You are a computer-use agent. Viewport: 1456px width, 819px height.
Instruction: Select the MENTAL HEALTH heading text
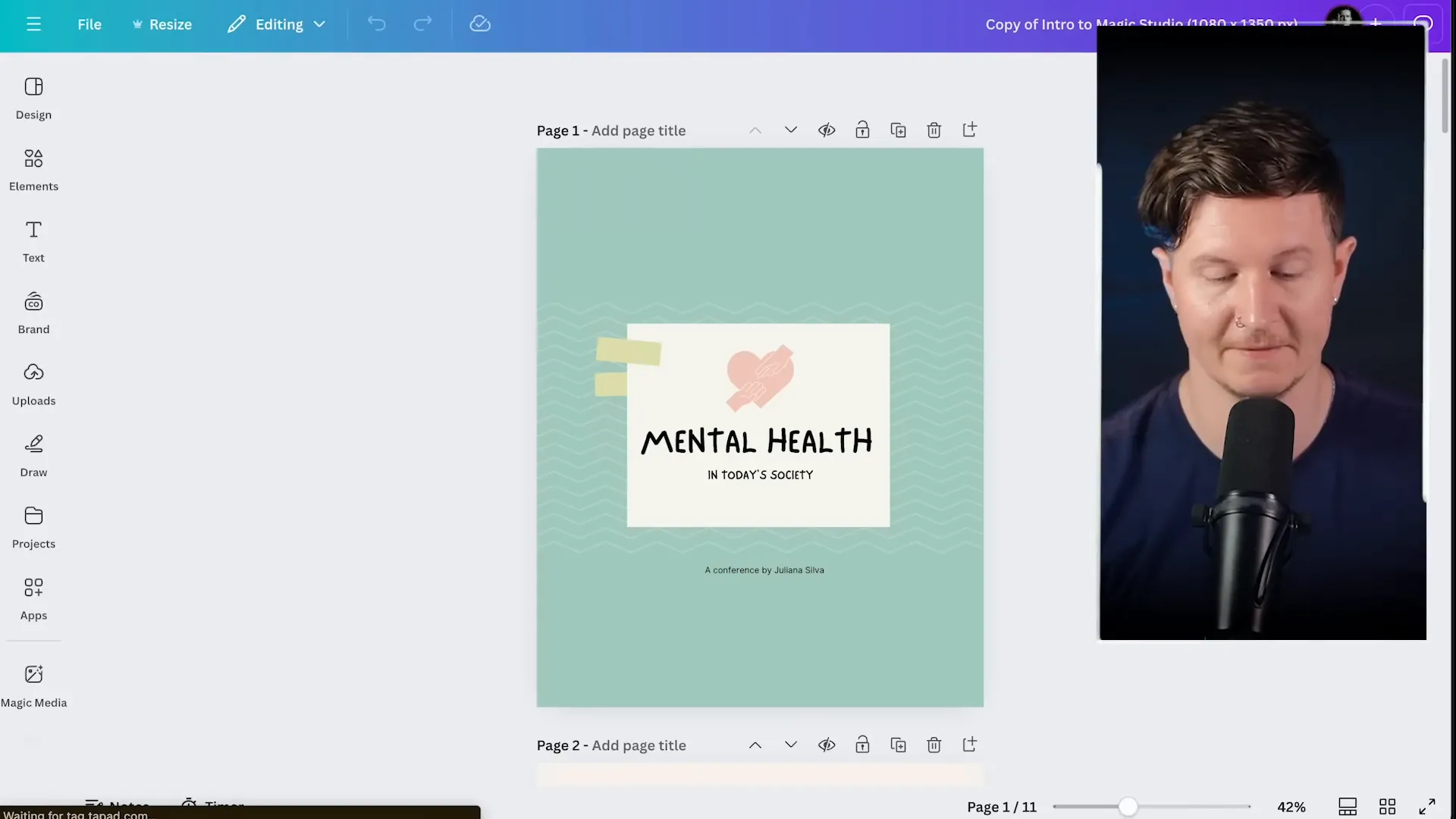757,441
